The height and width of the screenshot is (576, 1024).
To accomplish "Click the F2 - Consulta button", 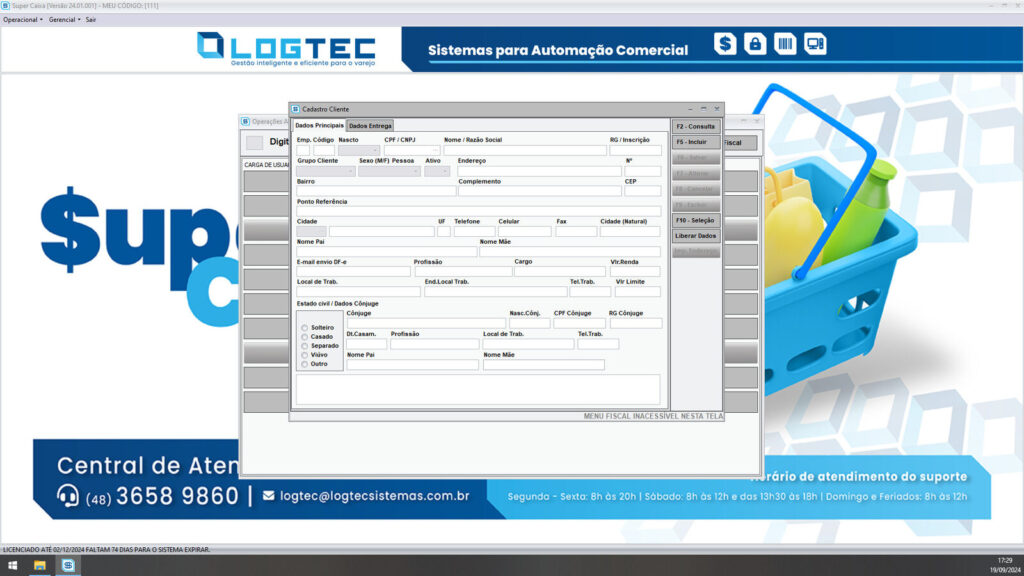I will click(696, 127).
